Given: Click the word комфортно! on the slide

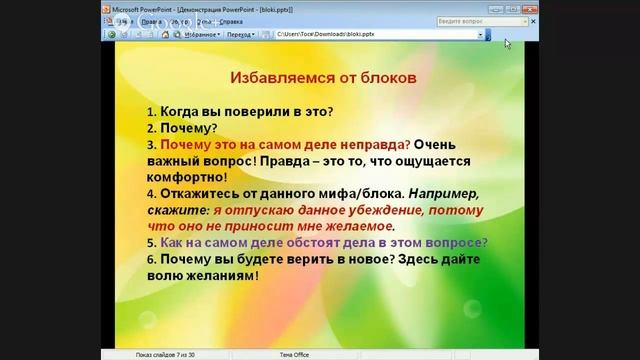Looking at the screenshot, I should tap(187, 177).
